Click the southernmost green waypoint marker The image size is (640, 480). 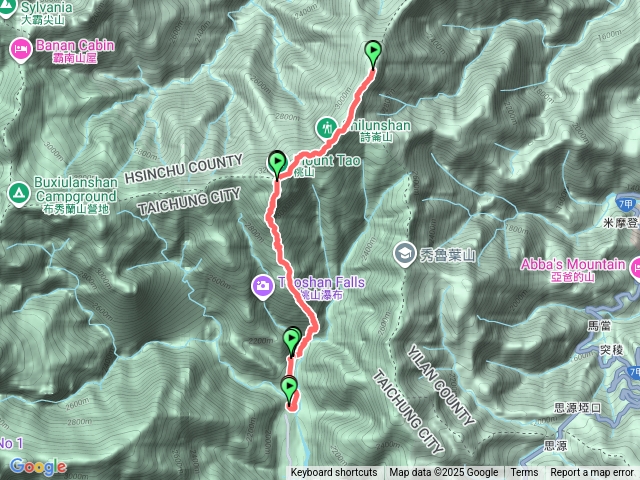289,388
